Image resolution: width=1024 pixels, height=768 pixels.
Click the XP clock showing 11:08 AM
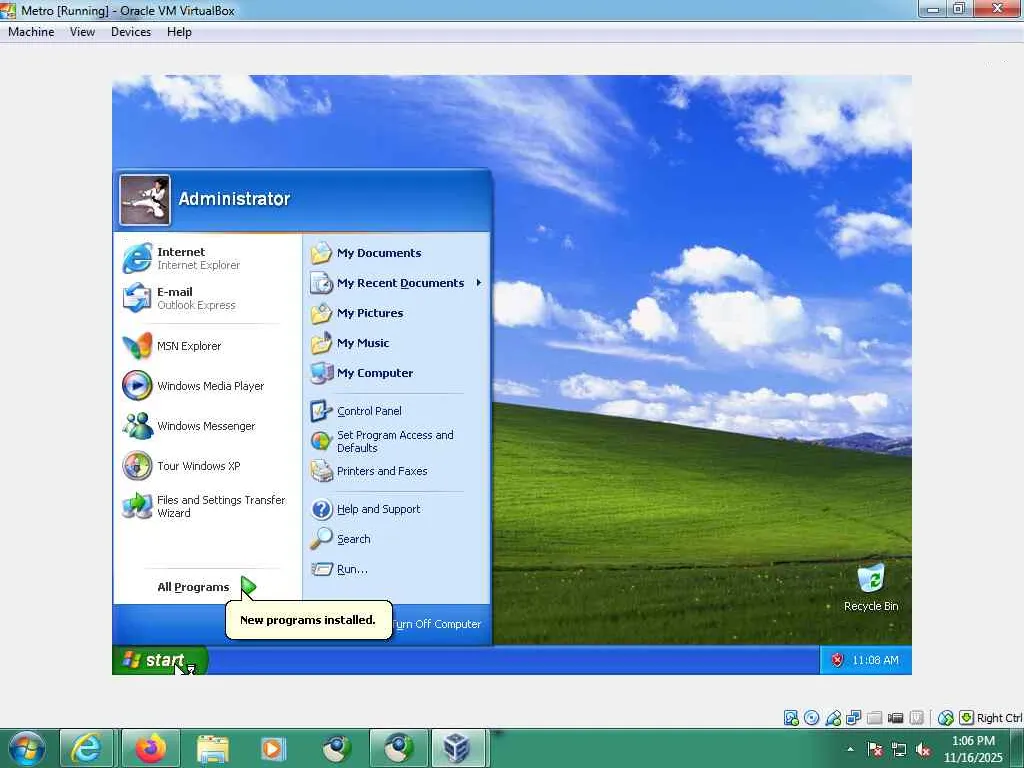tap(875, 660)
